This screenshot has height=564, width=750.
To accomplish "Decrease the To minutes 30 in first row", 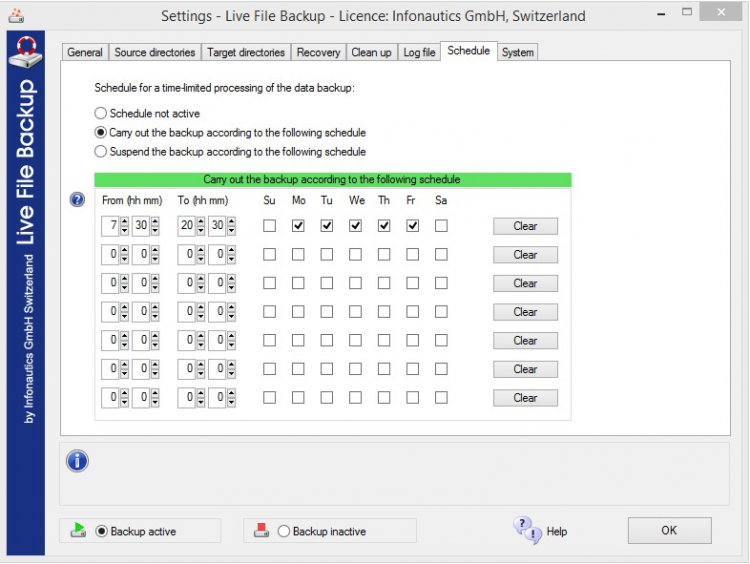I will (232, 230).
